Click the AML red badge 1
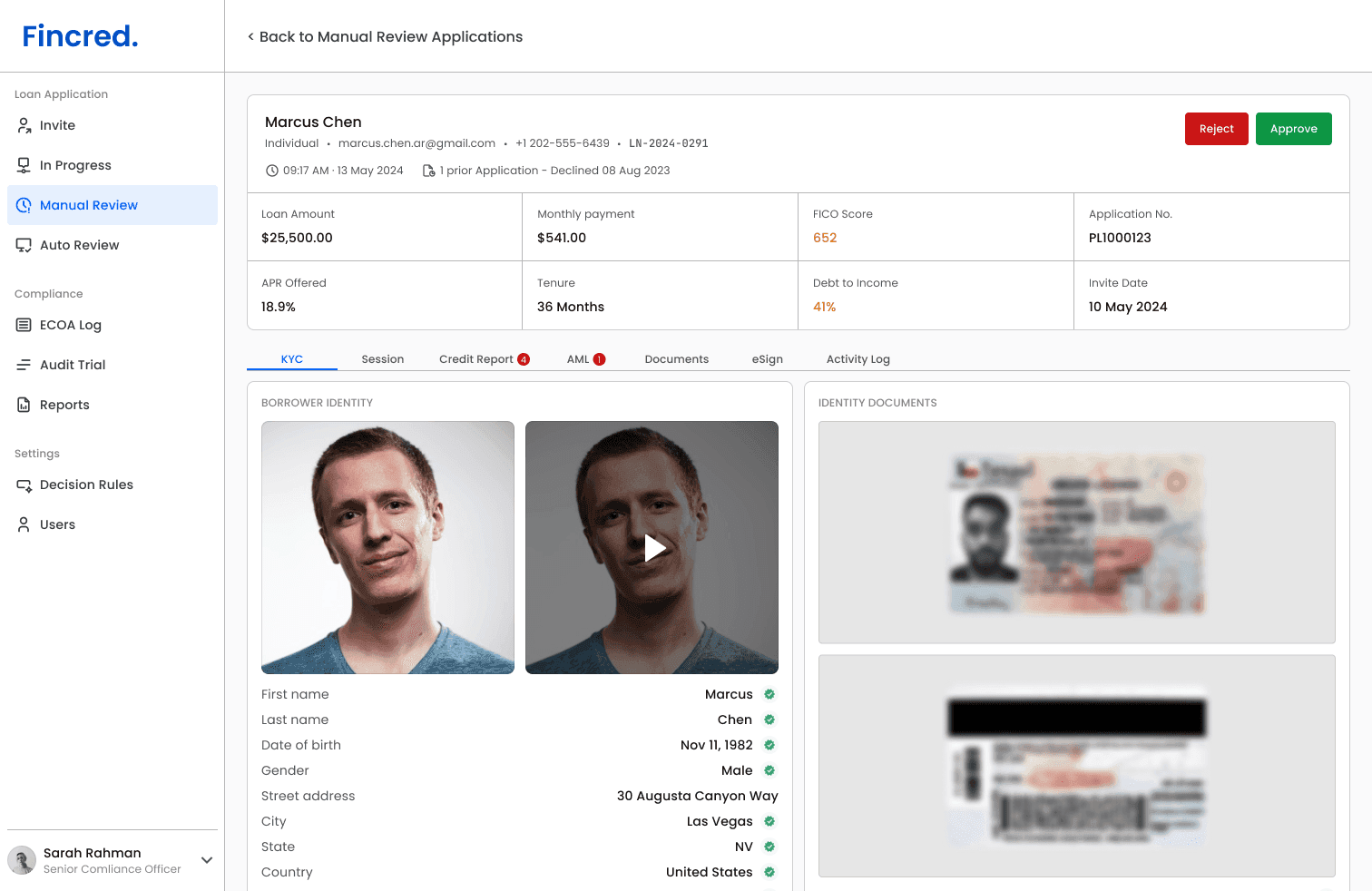This screenshot has width=1372, height=891. [600, 359]
